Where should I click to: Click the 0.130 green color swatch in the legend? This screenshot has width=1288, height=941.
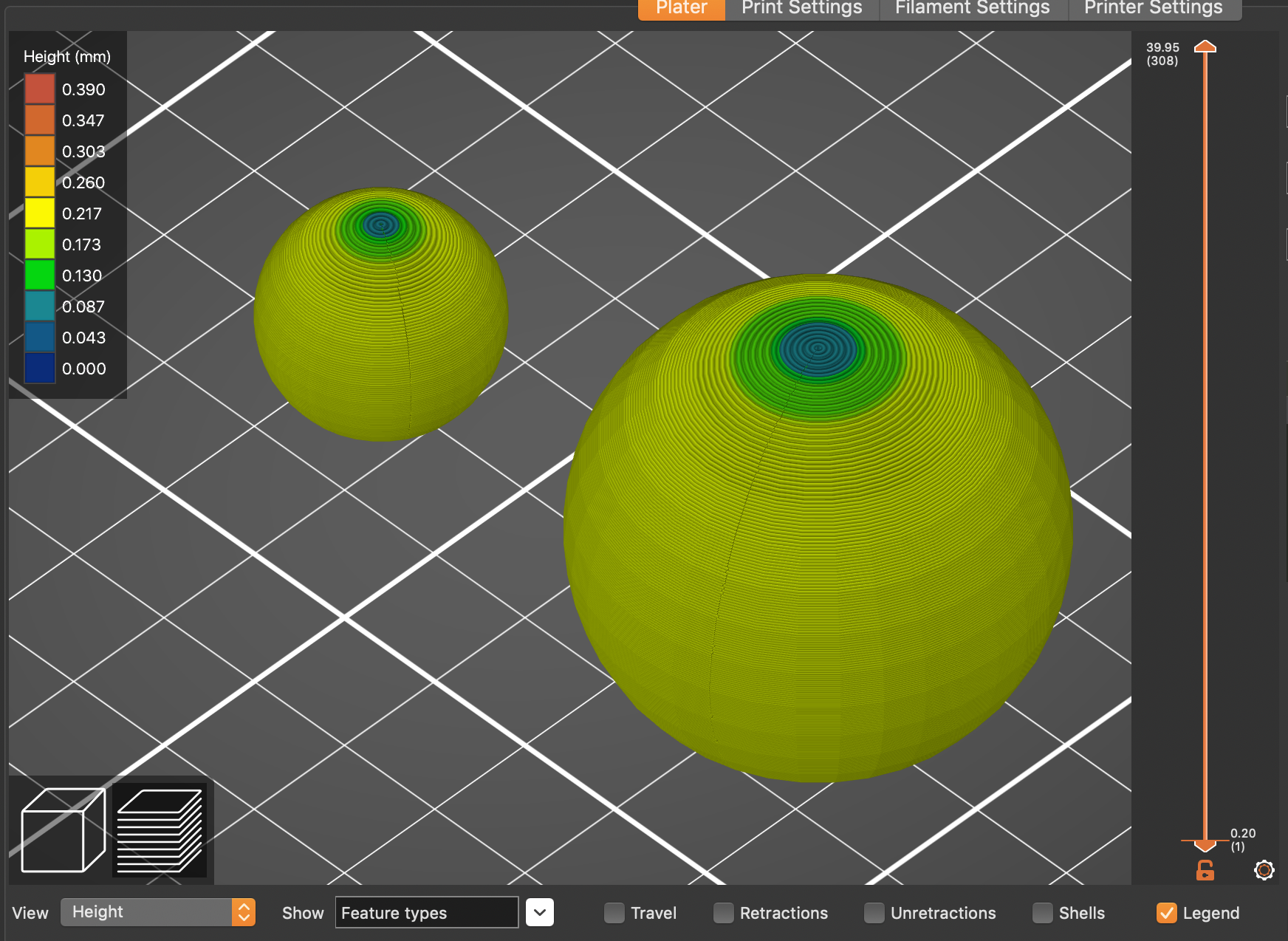[x=40, y=275]
